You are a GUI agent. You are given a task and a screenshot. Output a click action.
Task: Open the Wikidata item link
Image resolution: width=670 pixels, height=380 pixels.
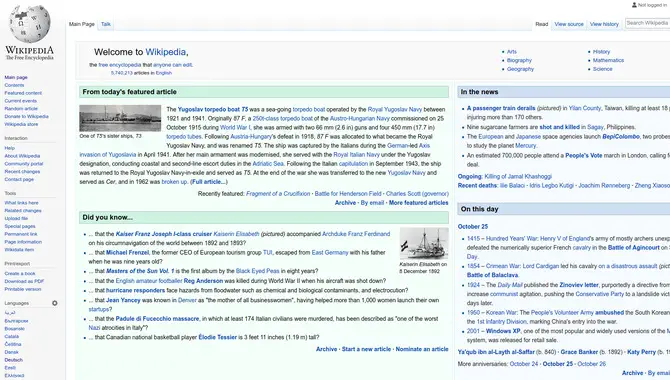point(19,250)
